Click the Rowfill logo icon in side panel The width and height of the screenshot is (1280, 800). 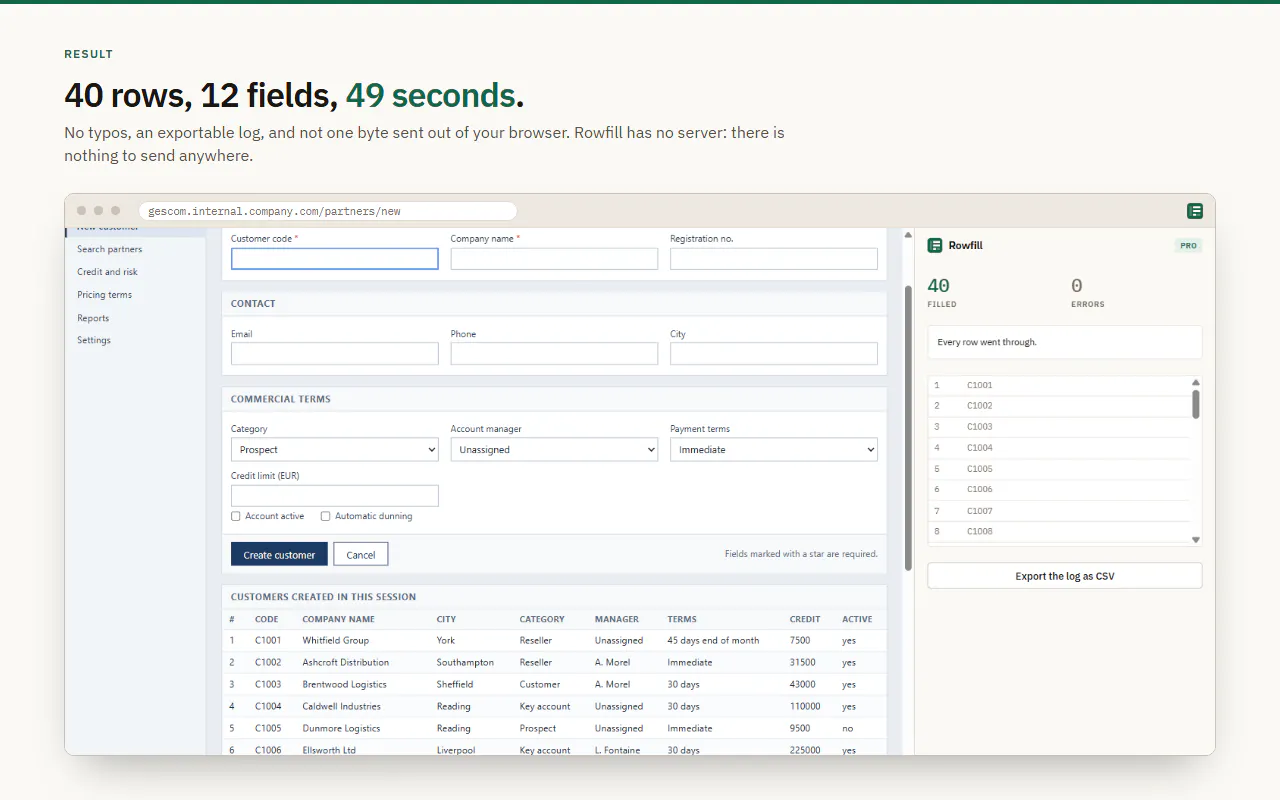pos(935,245)
